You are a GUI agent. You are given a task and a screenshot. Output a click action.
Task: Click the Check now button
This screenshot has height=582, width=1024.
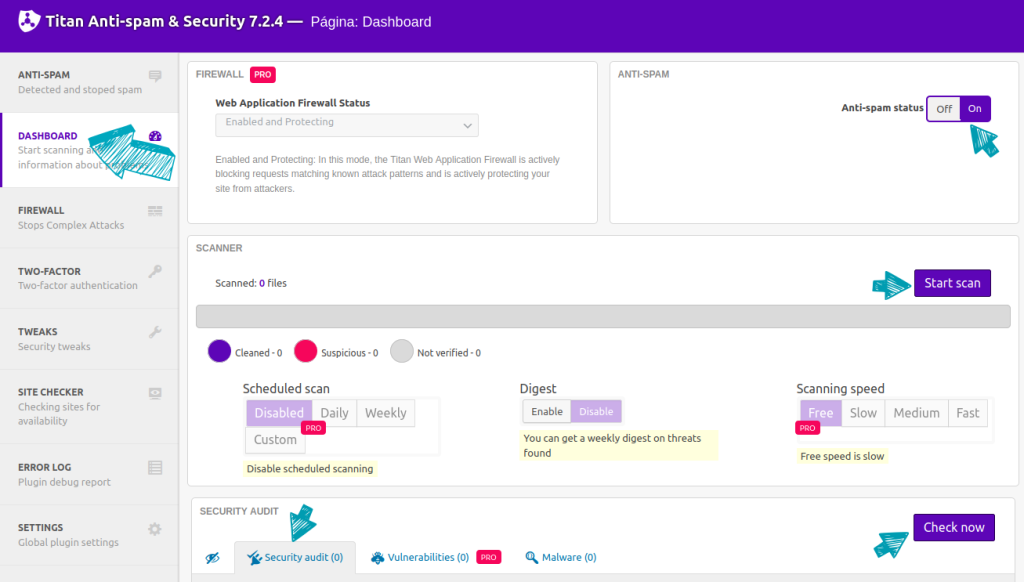point(953,527)
